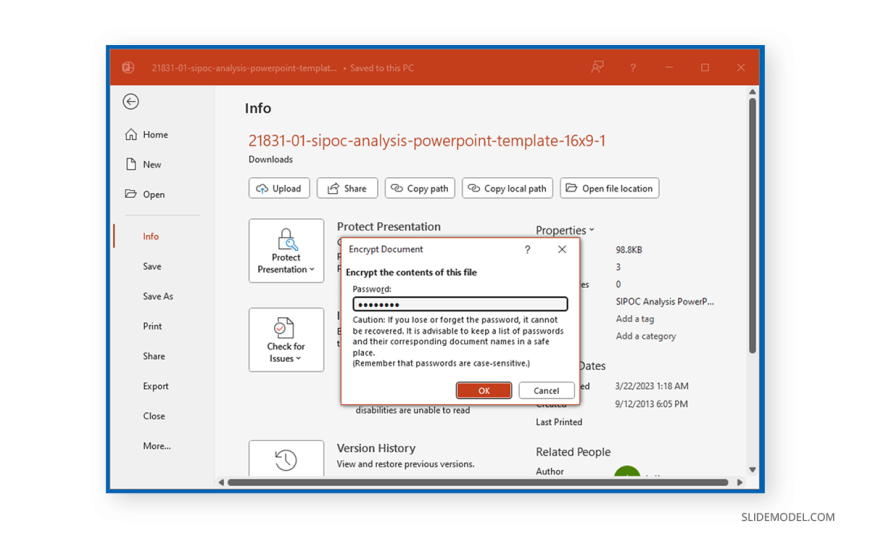The width and height of the screenshot is (870, 539).
Task: Click Add a tag property
Action: pos(635,319)
